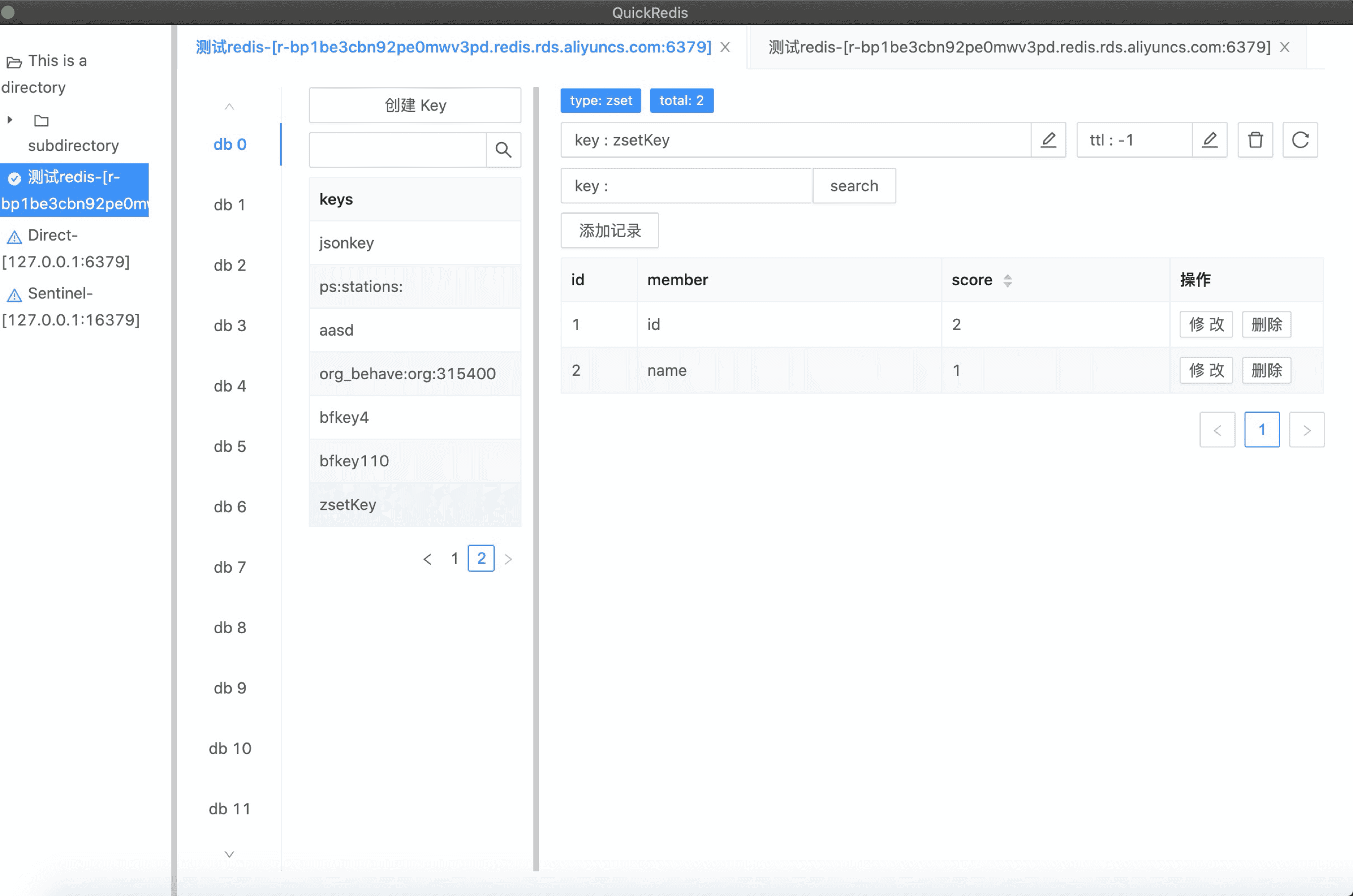This screenshot has height=896, width=1353.
Task: Open the aasd key
Action: point(415,330)
